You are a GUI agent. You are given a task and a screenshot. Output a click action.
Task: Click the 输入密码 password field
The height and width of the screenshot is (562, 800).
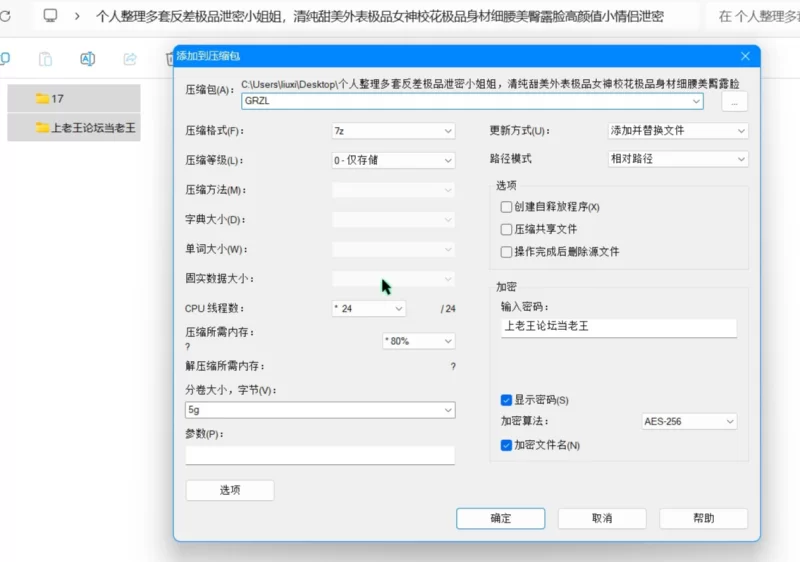point(618,327)
